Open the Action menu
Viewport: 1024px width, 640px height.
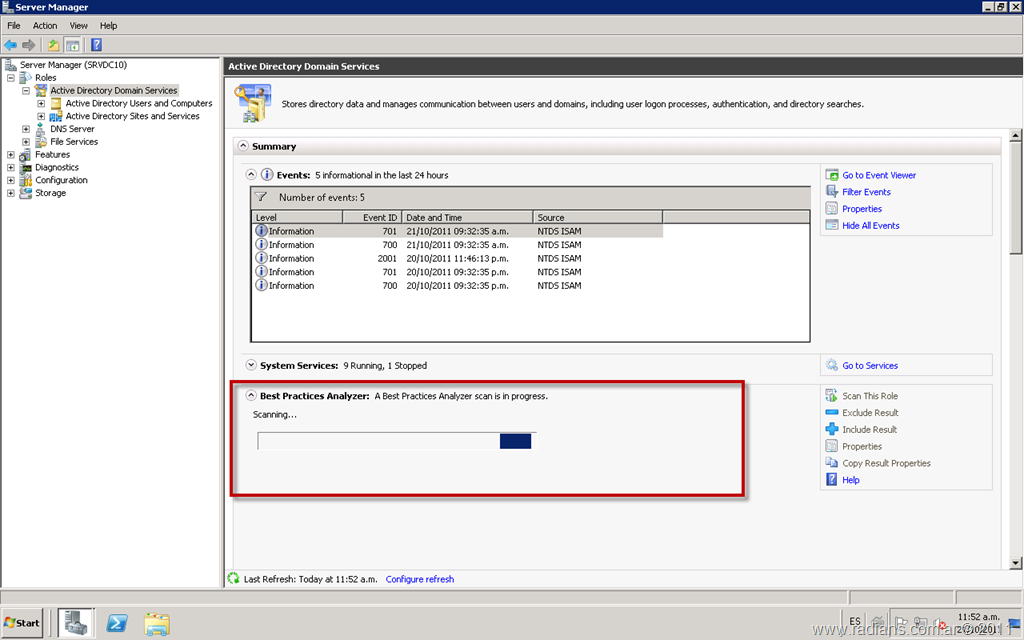click(45, 25)
